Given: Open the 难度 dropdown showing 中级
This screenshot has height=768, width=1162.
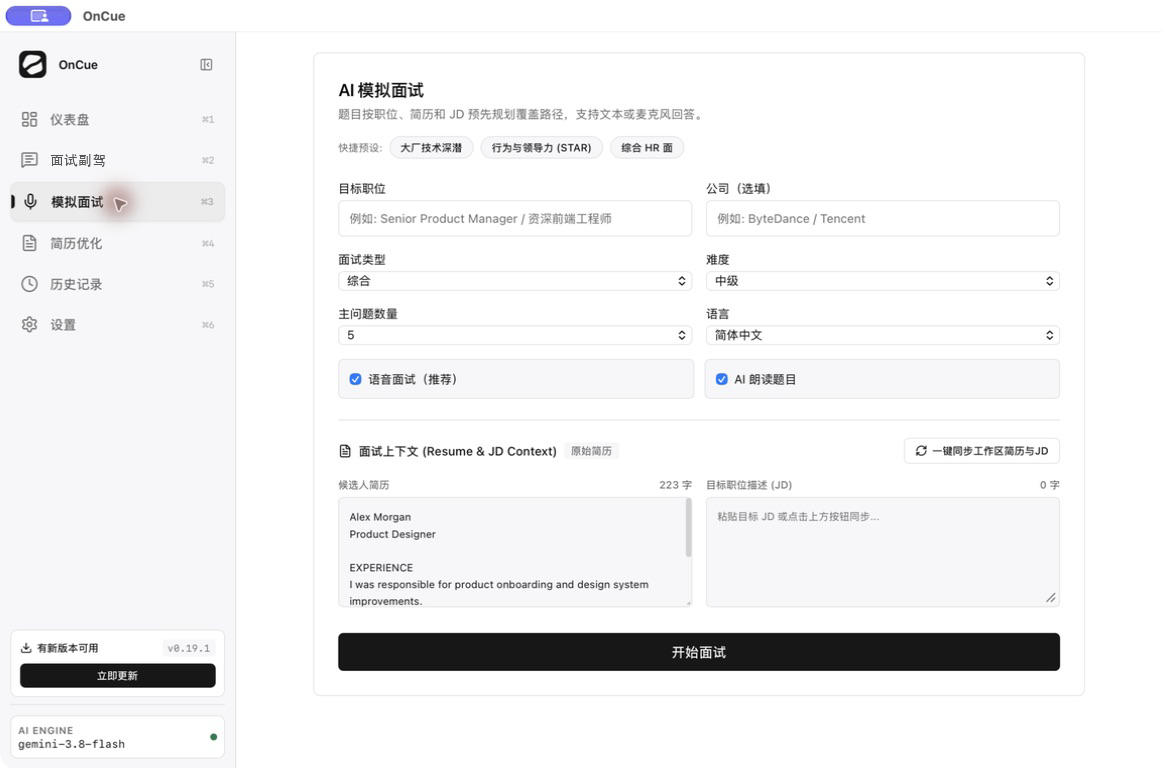Looking at the screenshot, I should click(x=883, y=281).
